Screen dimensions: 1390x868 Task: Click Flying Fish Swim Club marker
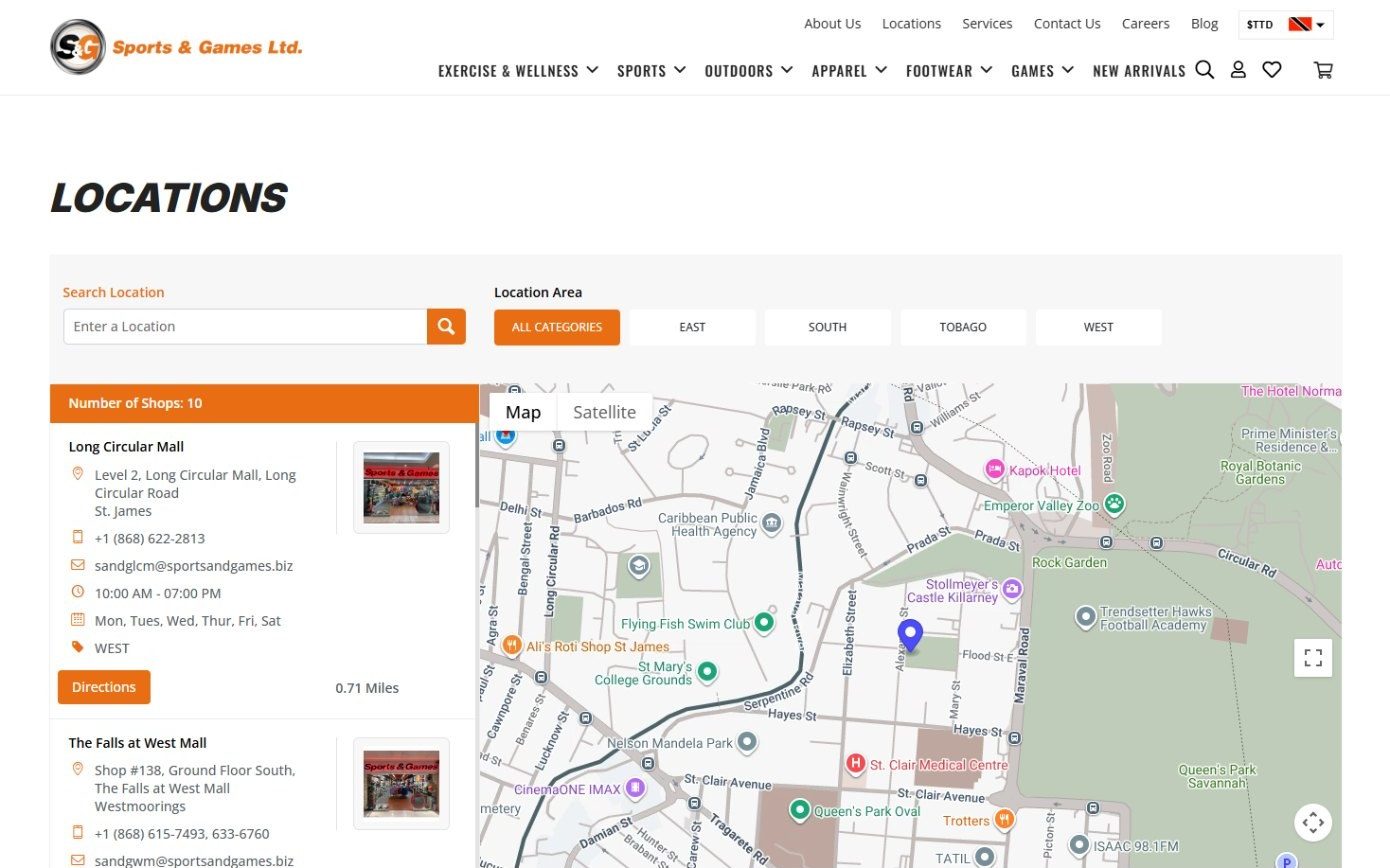point(764,623)
